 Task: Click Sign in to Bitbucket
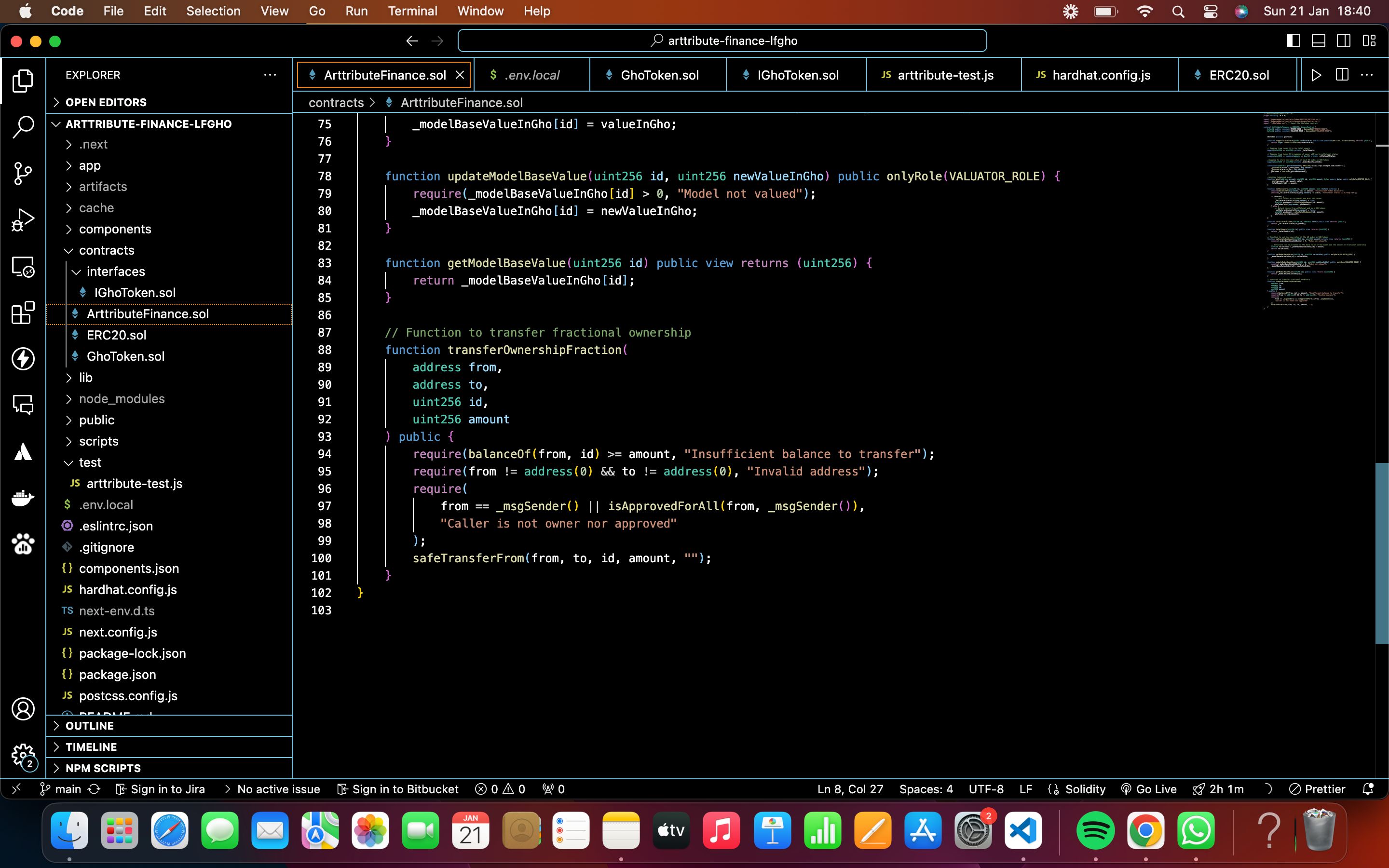pyautogui.click(x=398, y=789)
